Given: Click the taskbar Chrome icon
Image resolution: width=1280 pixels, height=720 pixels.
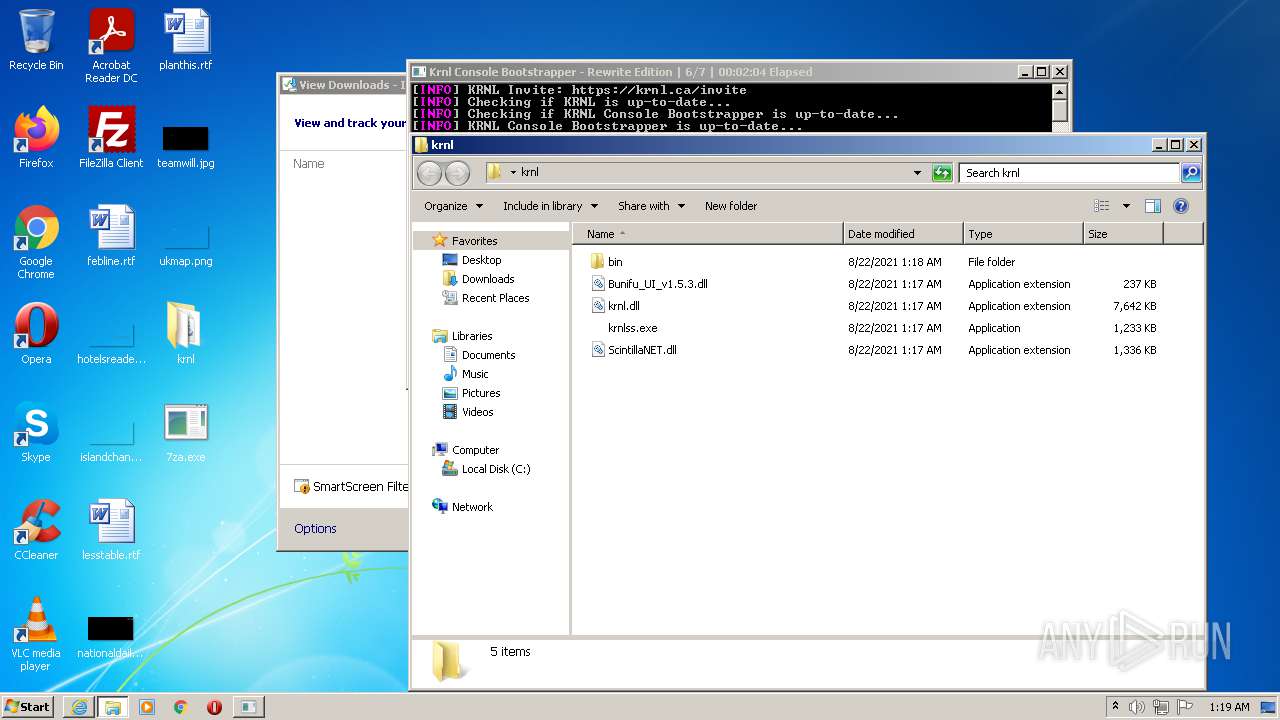Looking at the screenshot, I should [181, 707].
